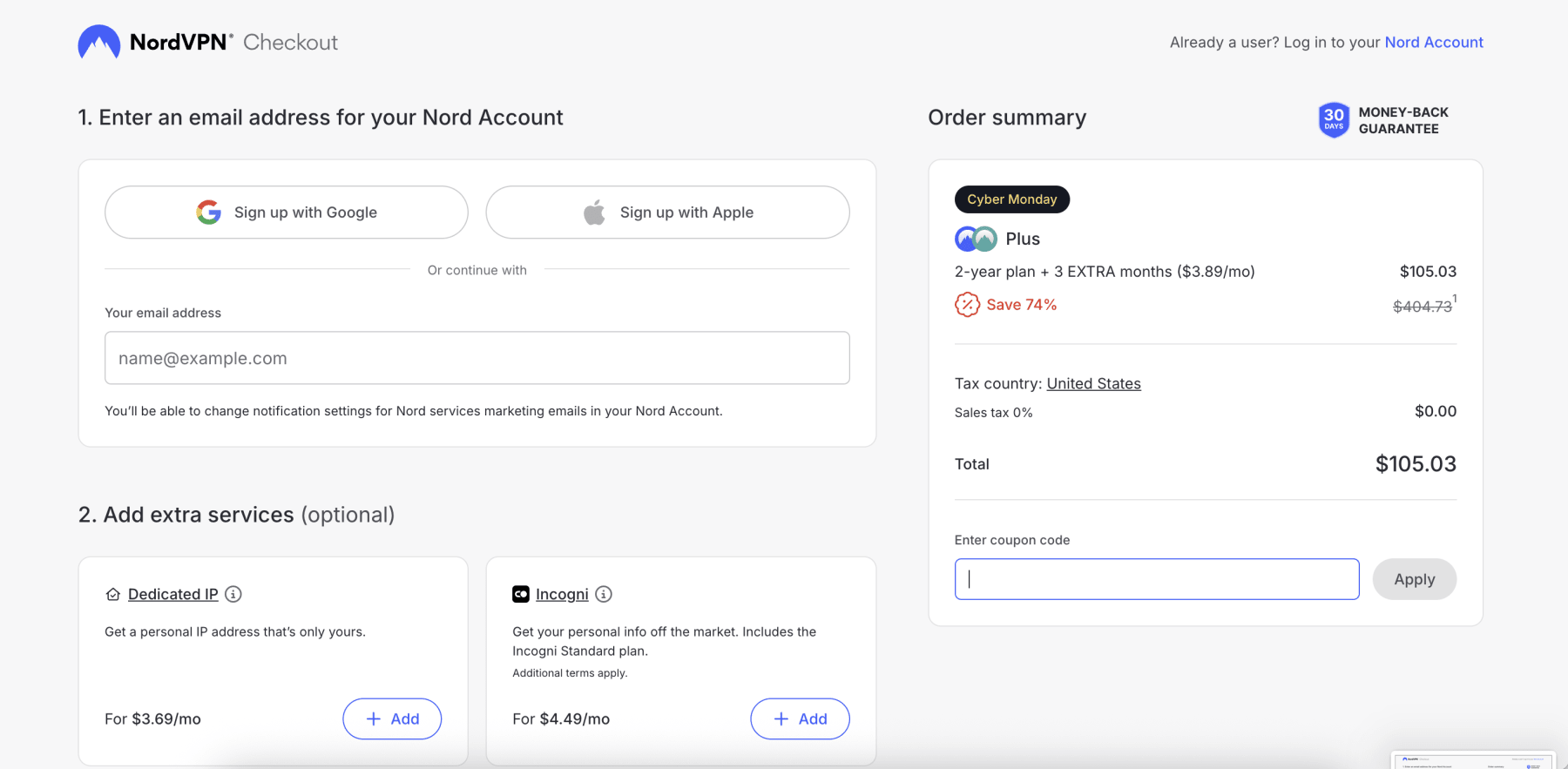Viewport: 1568px width, 769px height.
Task: Apply the coupon code
Action: point(1415,579)
